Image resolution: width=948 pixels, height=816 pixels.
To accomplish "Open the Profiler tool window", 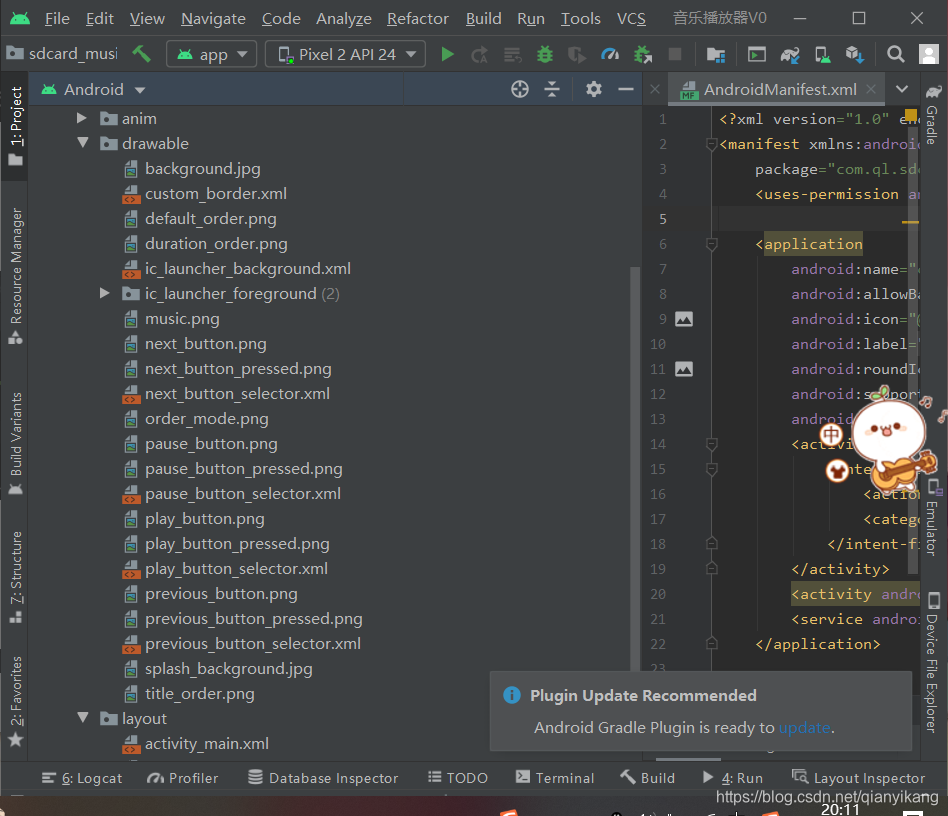I will coord(182,778).
